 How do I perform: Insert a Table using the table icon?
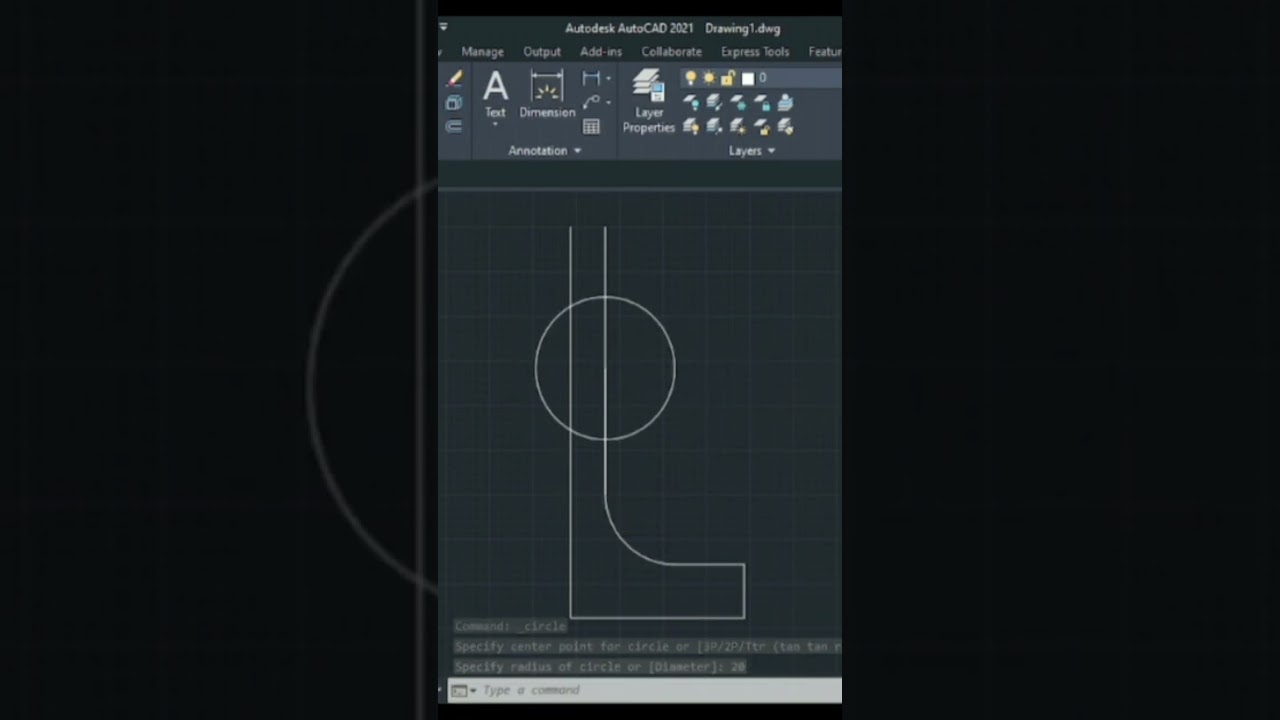pos(591,127)
